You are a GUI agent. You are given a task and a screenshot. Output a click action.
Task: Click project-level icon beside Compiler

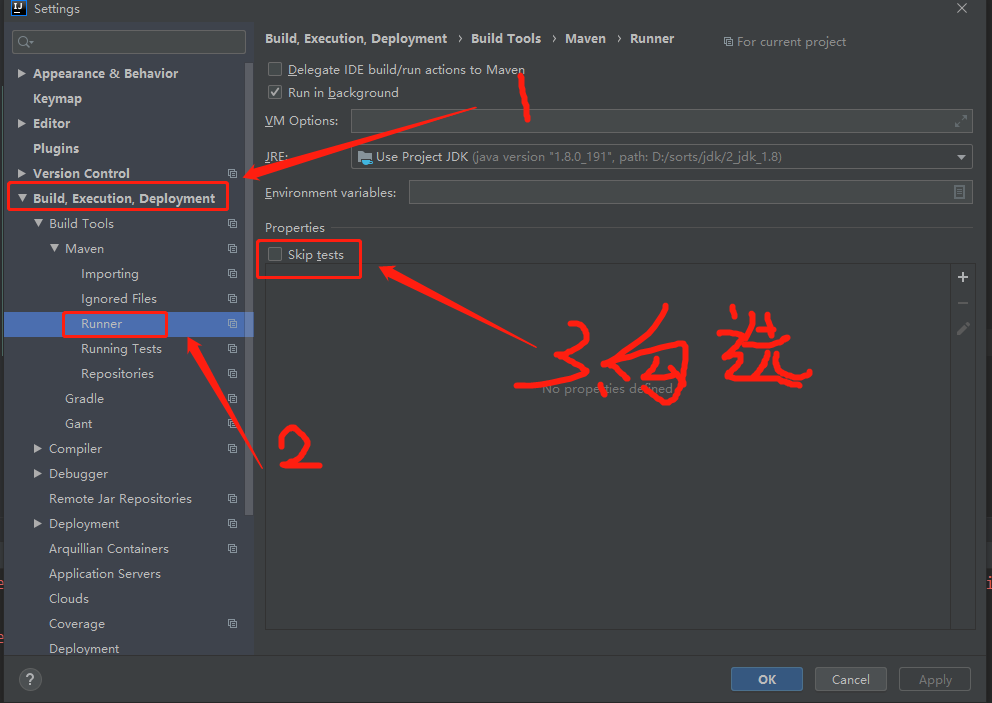coord(232,449)
